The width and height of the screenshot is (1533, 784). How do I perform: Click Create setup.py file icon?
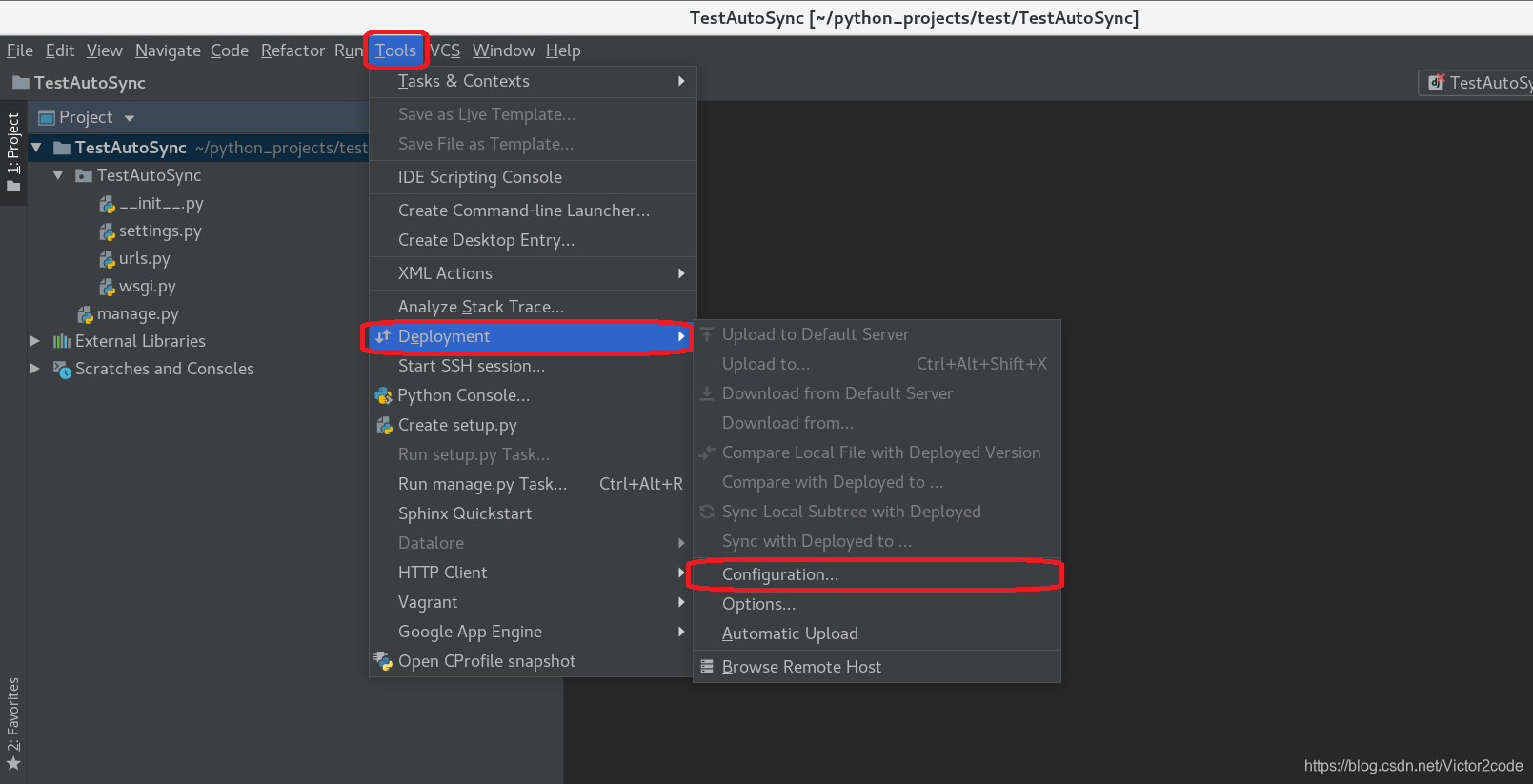tap(384, 425)
